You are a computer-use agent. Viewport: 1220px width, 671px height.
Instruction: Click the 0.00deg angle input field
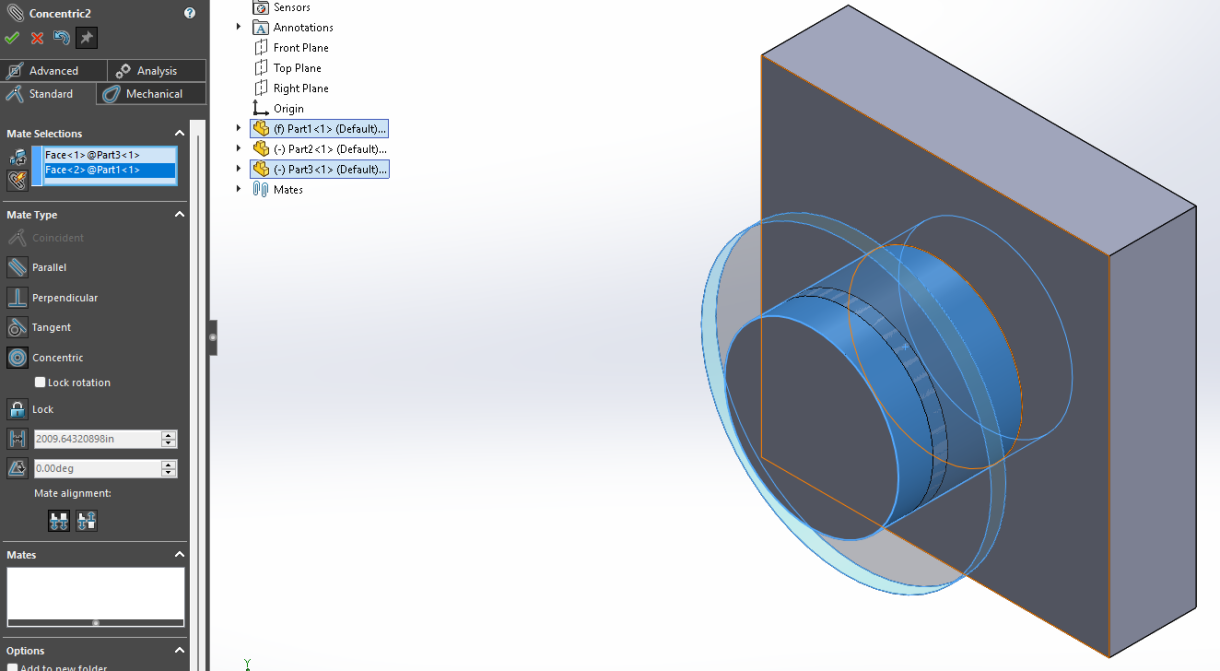(x=97, y=468)
